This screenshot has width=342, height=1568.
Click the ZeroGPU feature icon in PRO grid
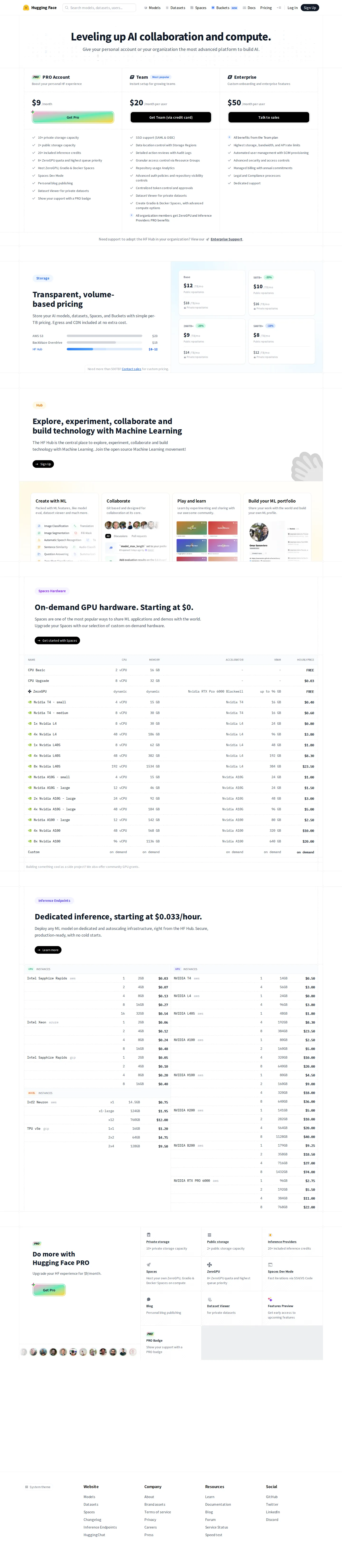click(209, 1265)
